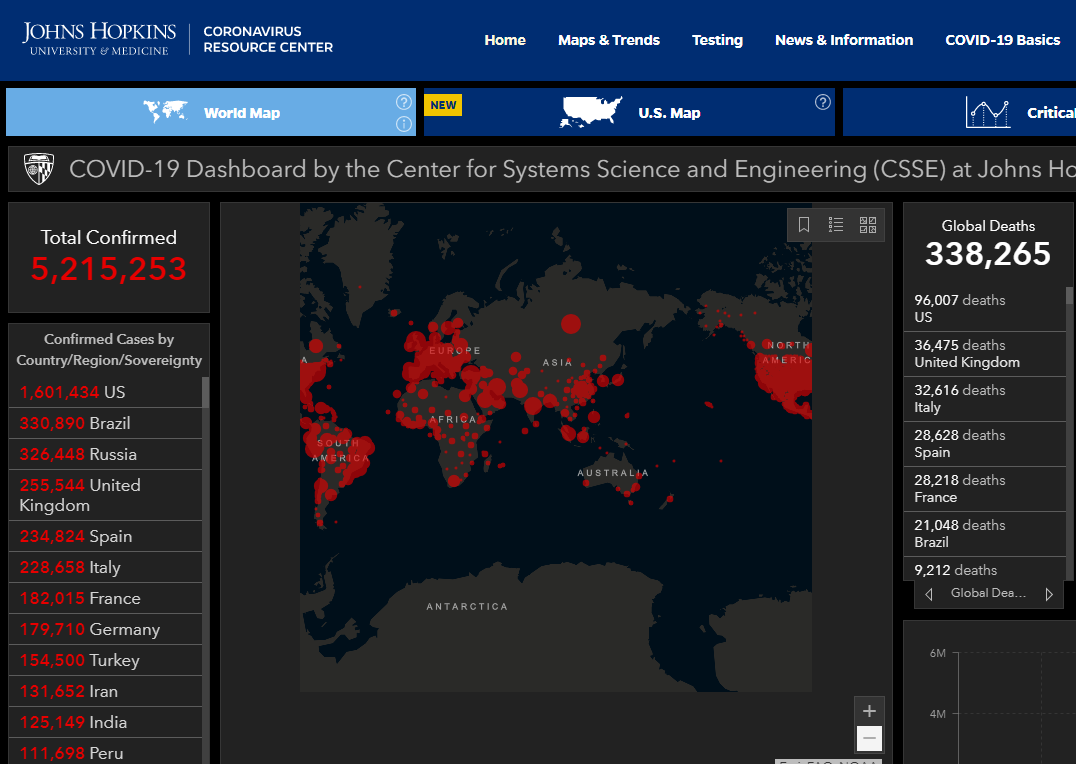The width and height of the screenshot is (1076, 764).
Task: Open the Maps & Trends menu
Action: tap(609, 40)
